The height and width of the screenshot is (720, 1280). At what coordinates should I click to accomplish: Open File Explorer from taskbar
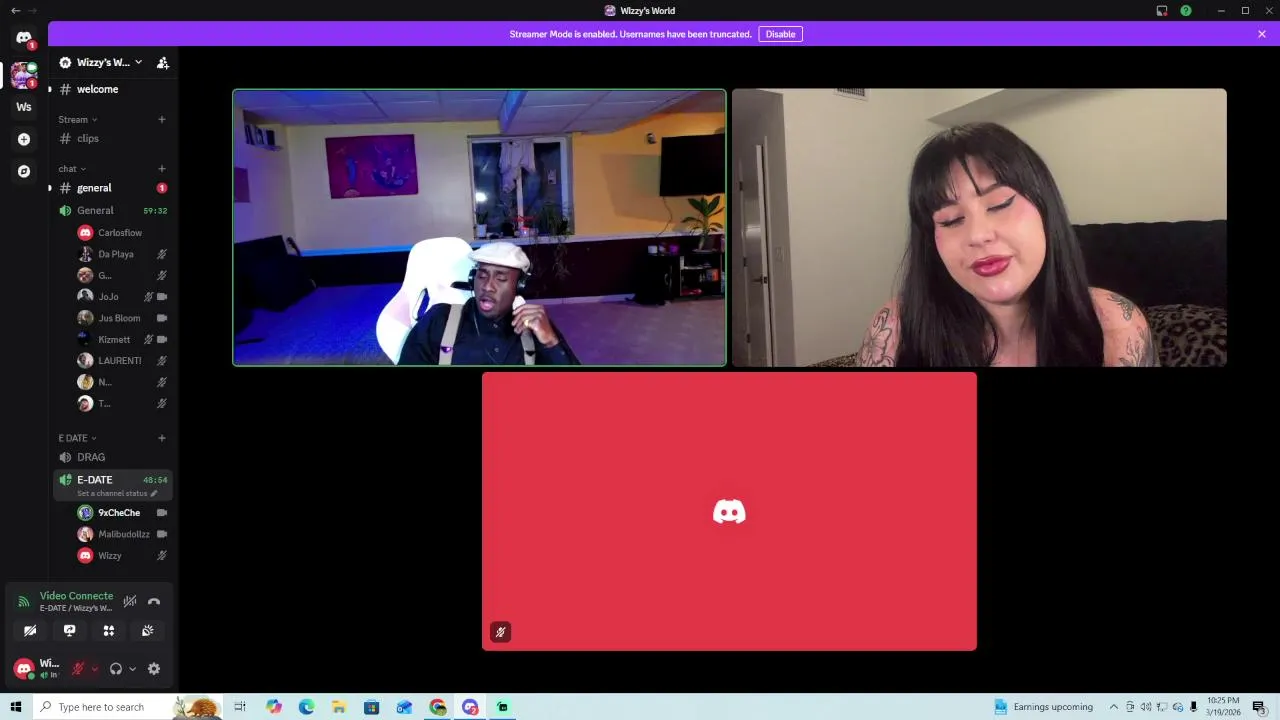(x=339, y=707)
